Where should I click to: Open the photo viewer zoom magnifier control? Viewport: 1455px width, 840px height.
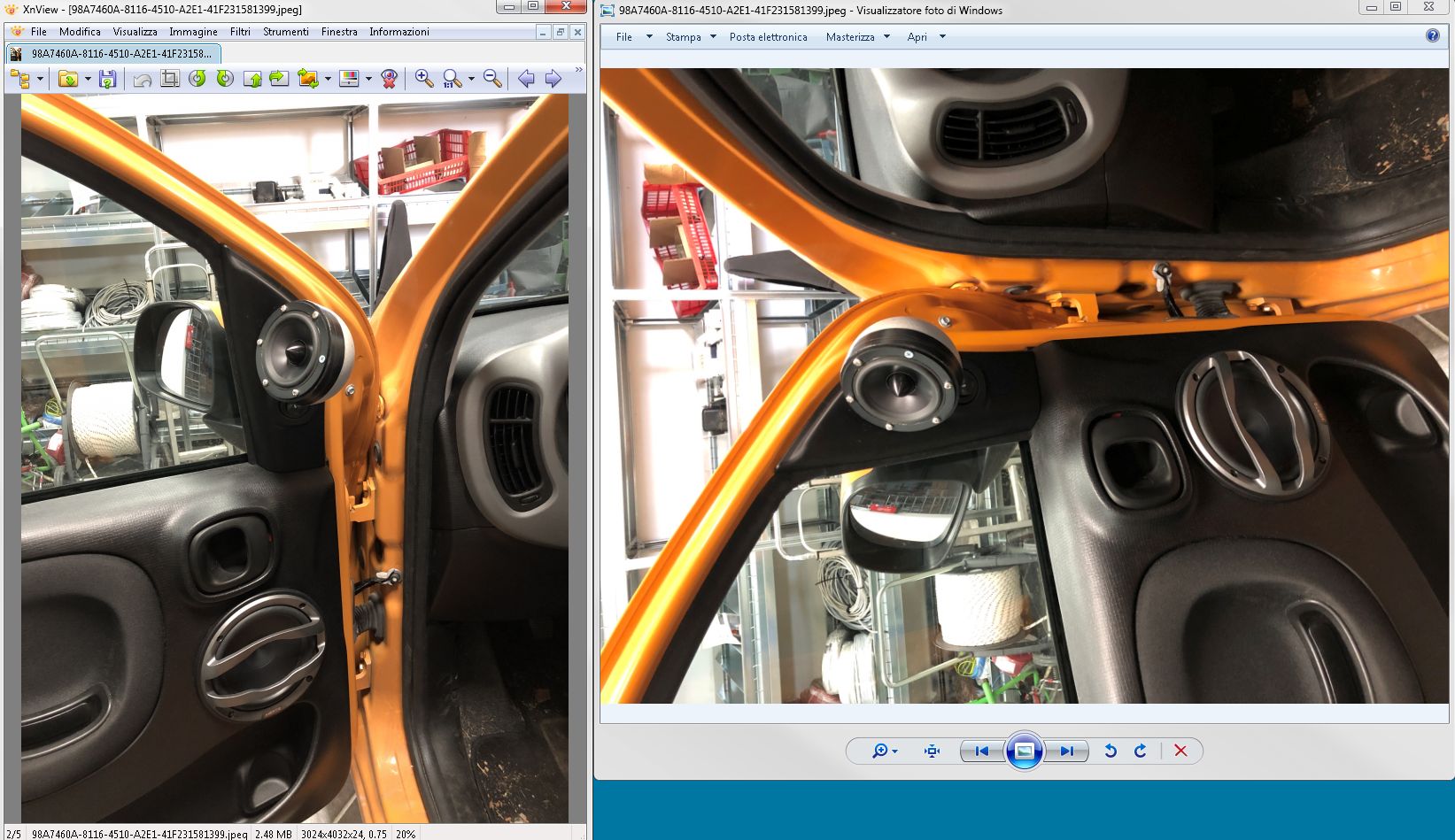coord(884,751)
